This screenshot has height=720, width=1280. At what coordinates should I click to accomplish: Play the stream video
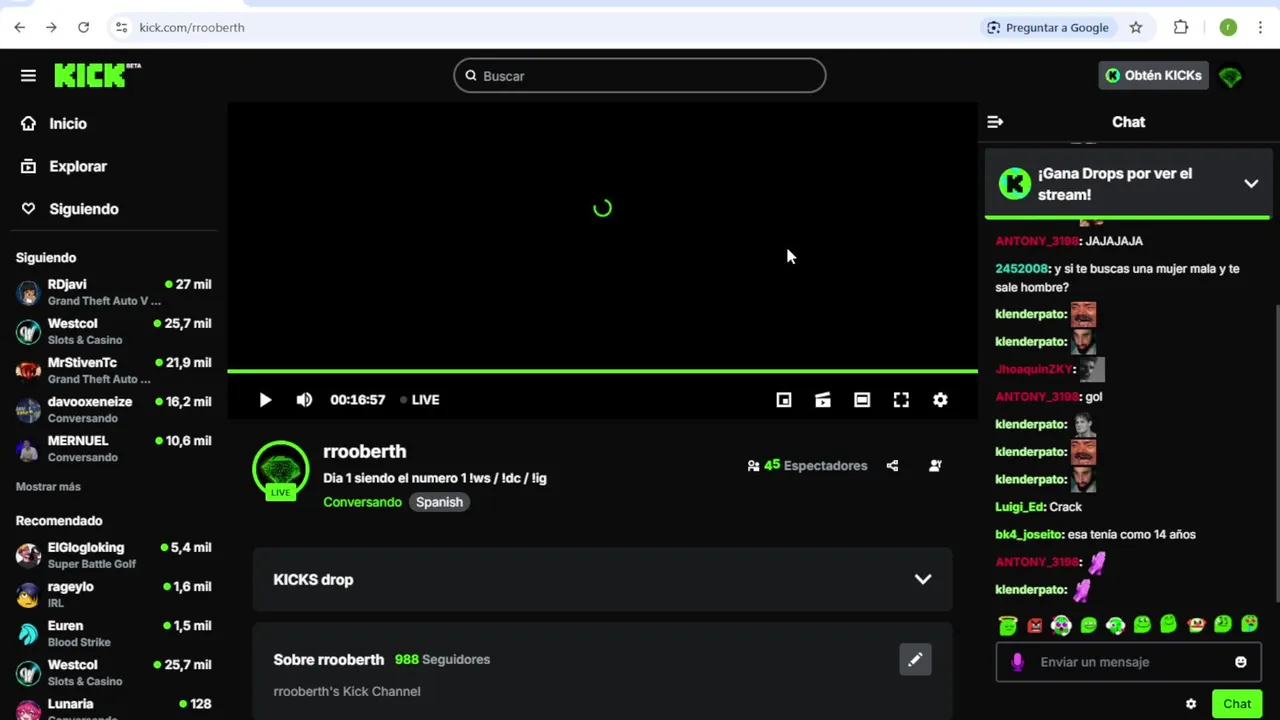265,400
